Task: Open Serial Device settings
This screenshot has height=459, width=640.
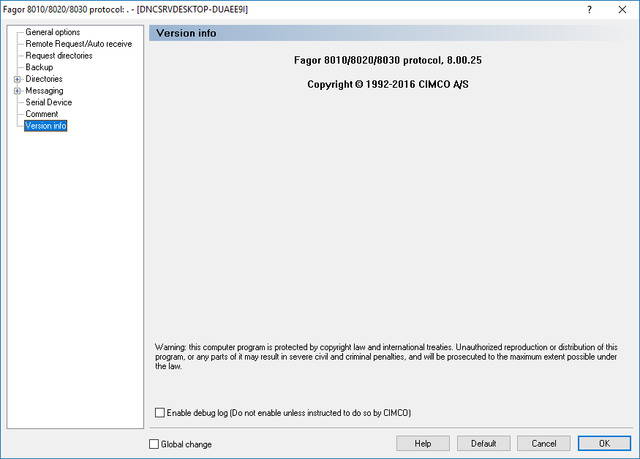Action: tap(49, 102)
